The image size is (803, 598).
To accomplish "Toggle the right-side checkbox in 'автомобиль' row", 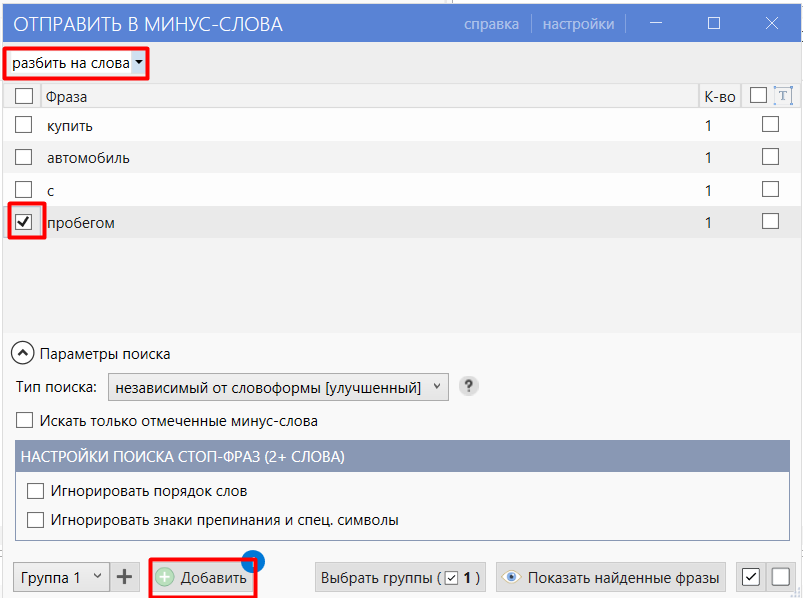I will 770,157.
